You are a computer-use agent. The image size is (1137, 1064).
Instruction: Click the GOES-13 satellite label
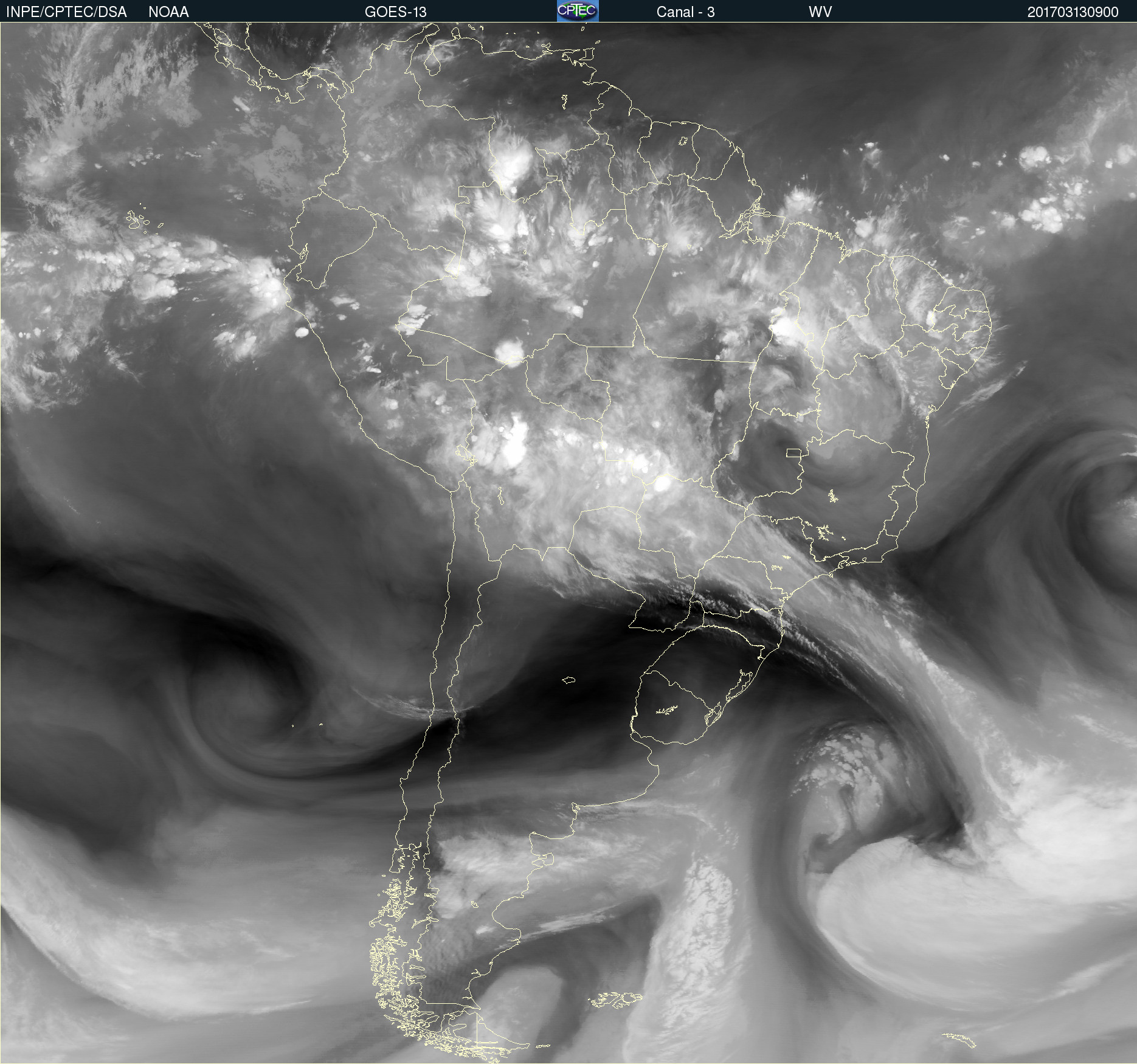(x=395, y=12)
